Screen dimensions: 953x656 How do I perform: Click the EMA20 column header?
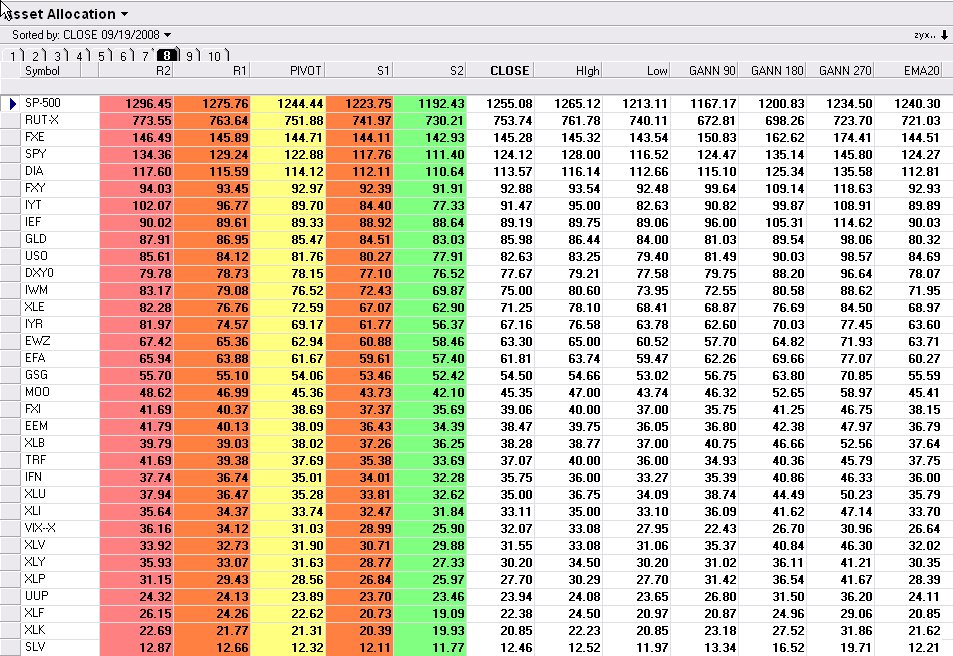tap(908, 71)
